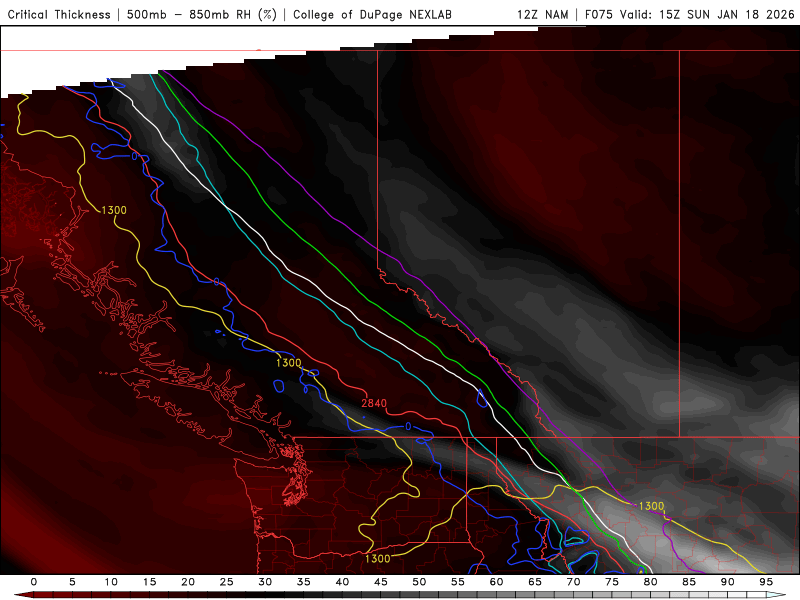Viewport: 800px width, 600px height.
Task: Click the red "2840" contour label
Action: point(374,403)
